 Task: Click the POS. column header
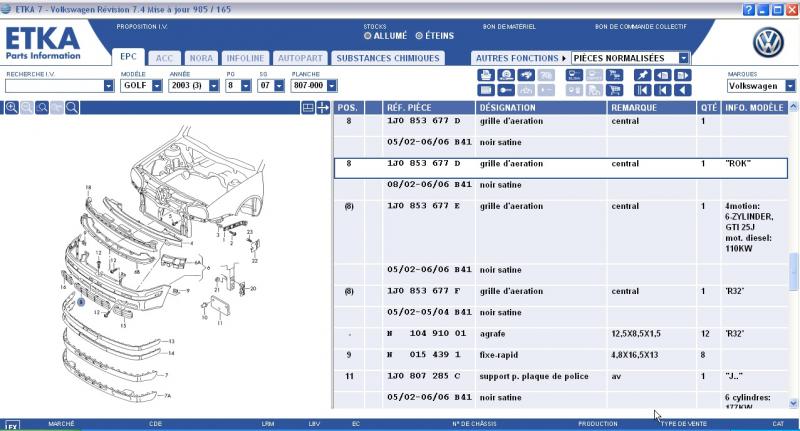[348, 108]
